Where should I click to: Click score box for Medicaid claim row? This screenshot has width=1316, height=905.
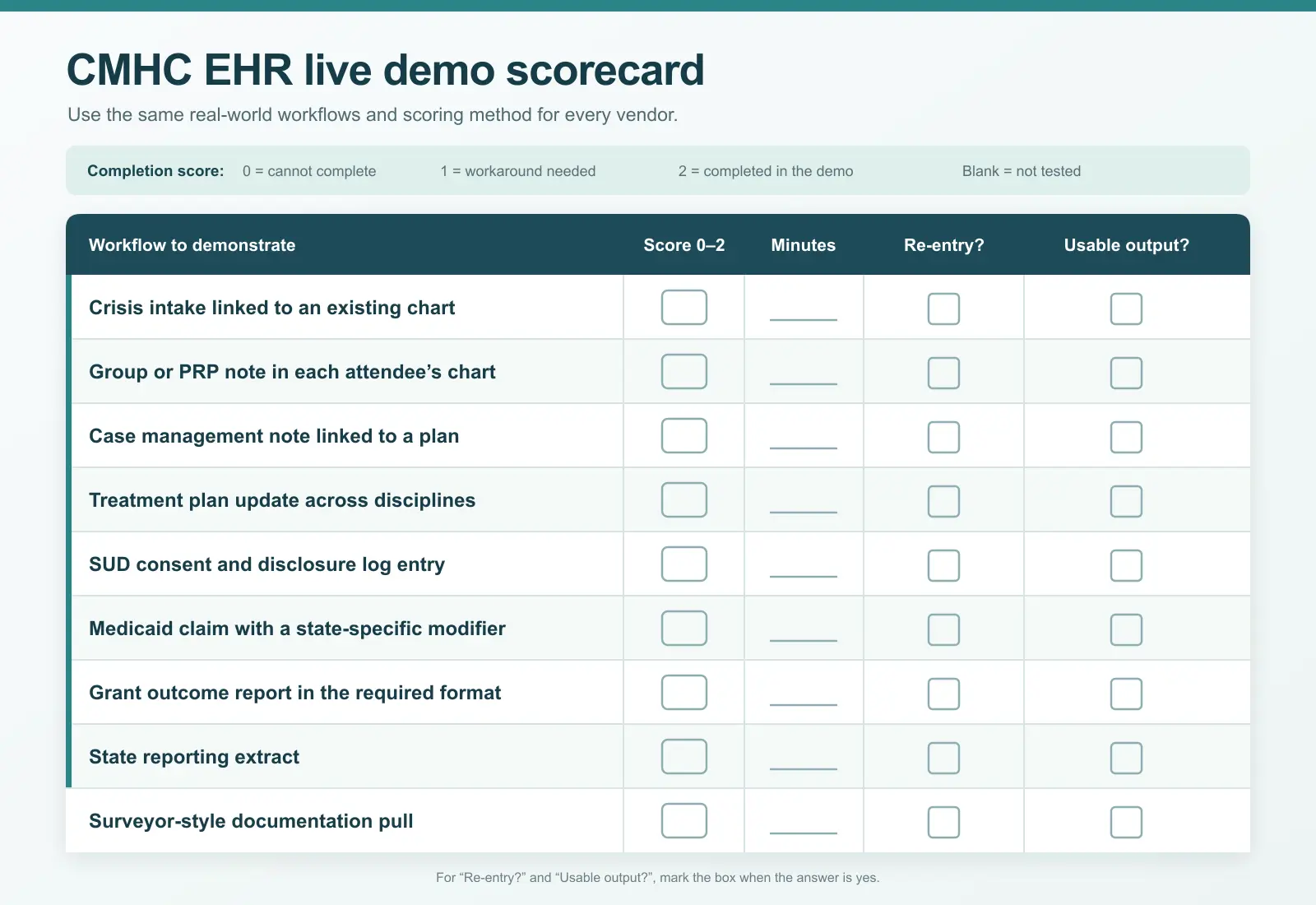(x=684, y=628)
